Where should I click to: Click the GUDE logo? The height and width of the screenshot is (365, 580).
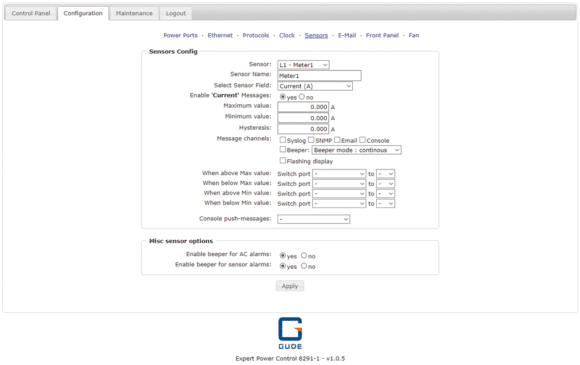point(290,333)
